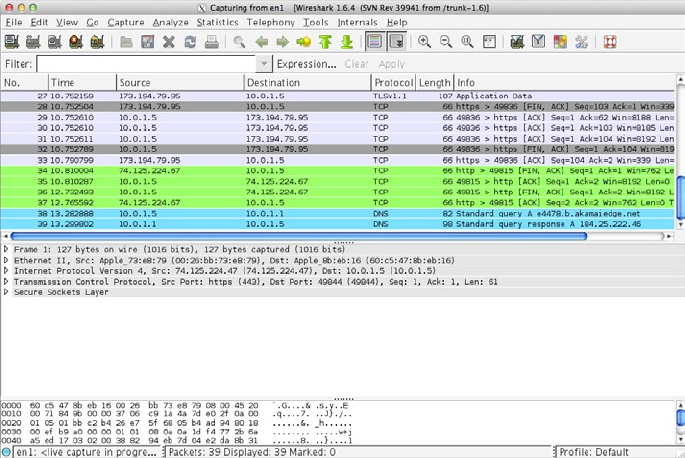This screenshot has height=458, width=685.
Task: Jump to the last packet
Action: coord(346,42)
